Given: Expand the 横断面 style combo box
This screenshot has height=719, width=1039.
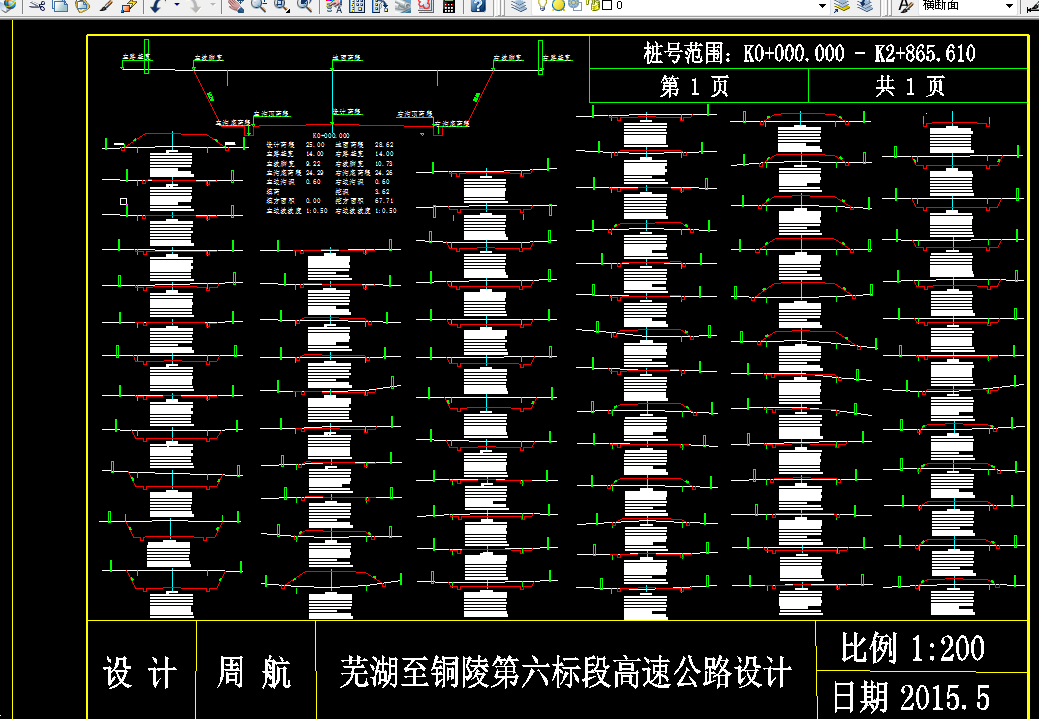Looking at the screenshot, I should 1008,8.
